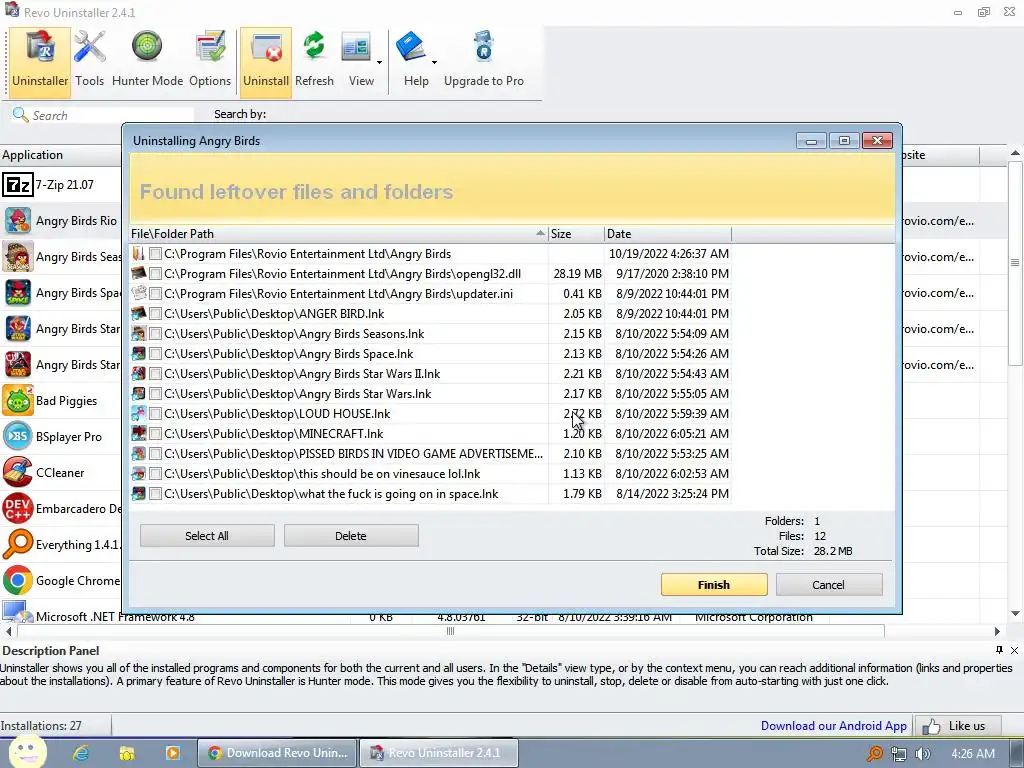This screenshot has width=1024, height=768.
Task: Select the 7-Zip 21.07 icon
Action: pos(18,185)
